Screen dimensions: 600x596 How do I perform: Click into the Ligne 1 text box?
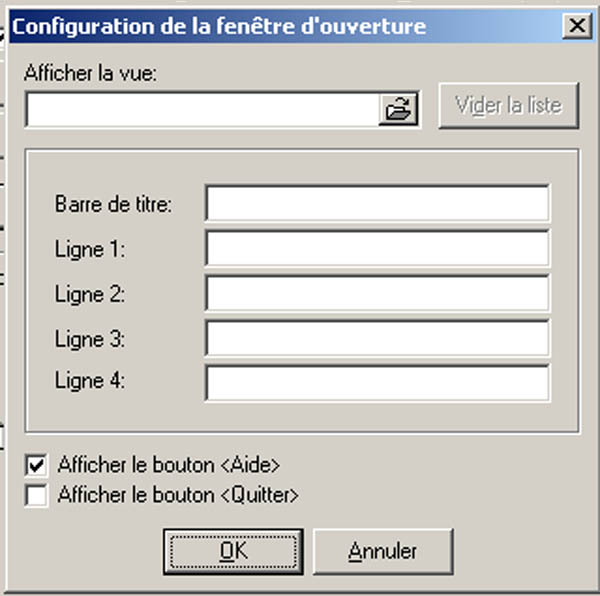click(x=377, y=248)
